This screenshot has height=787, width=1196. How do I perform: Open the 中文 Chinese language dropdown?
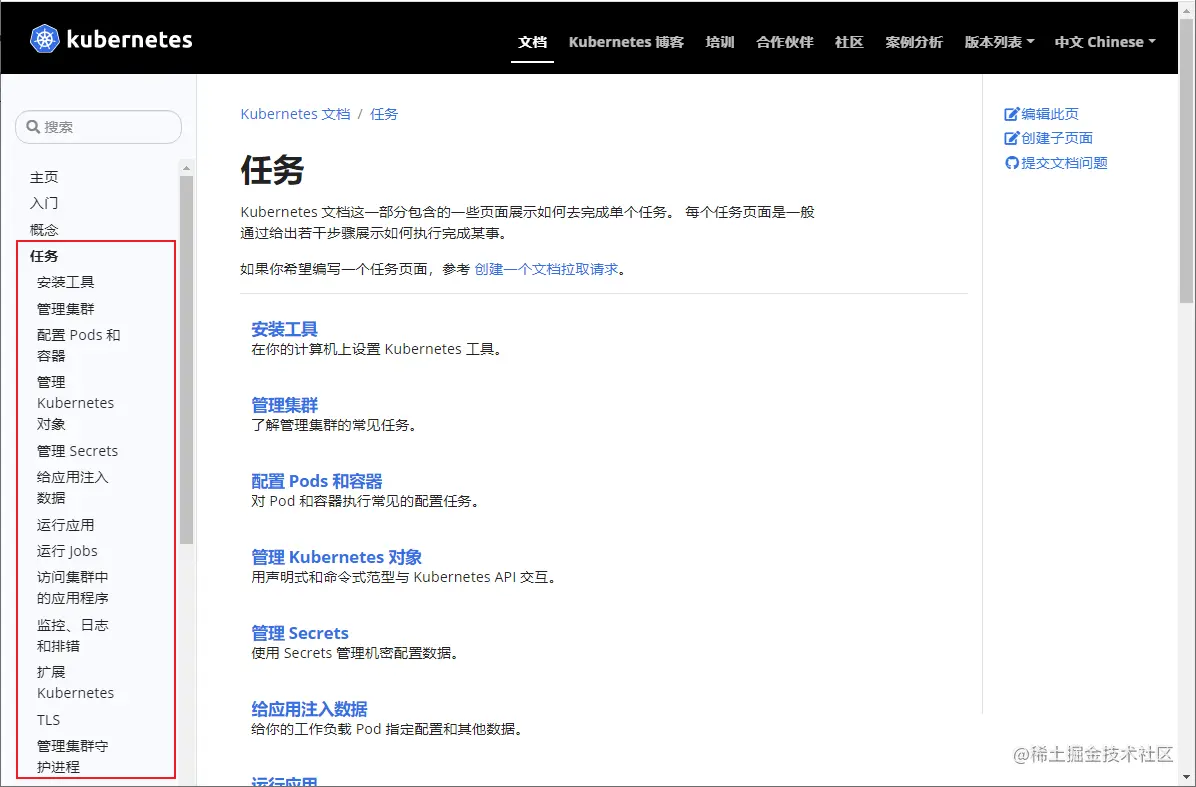point(1105,42)
